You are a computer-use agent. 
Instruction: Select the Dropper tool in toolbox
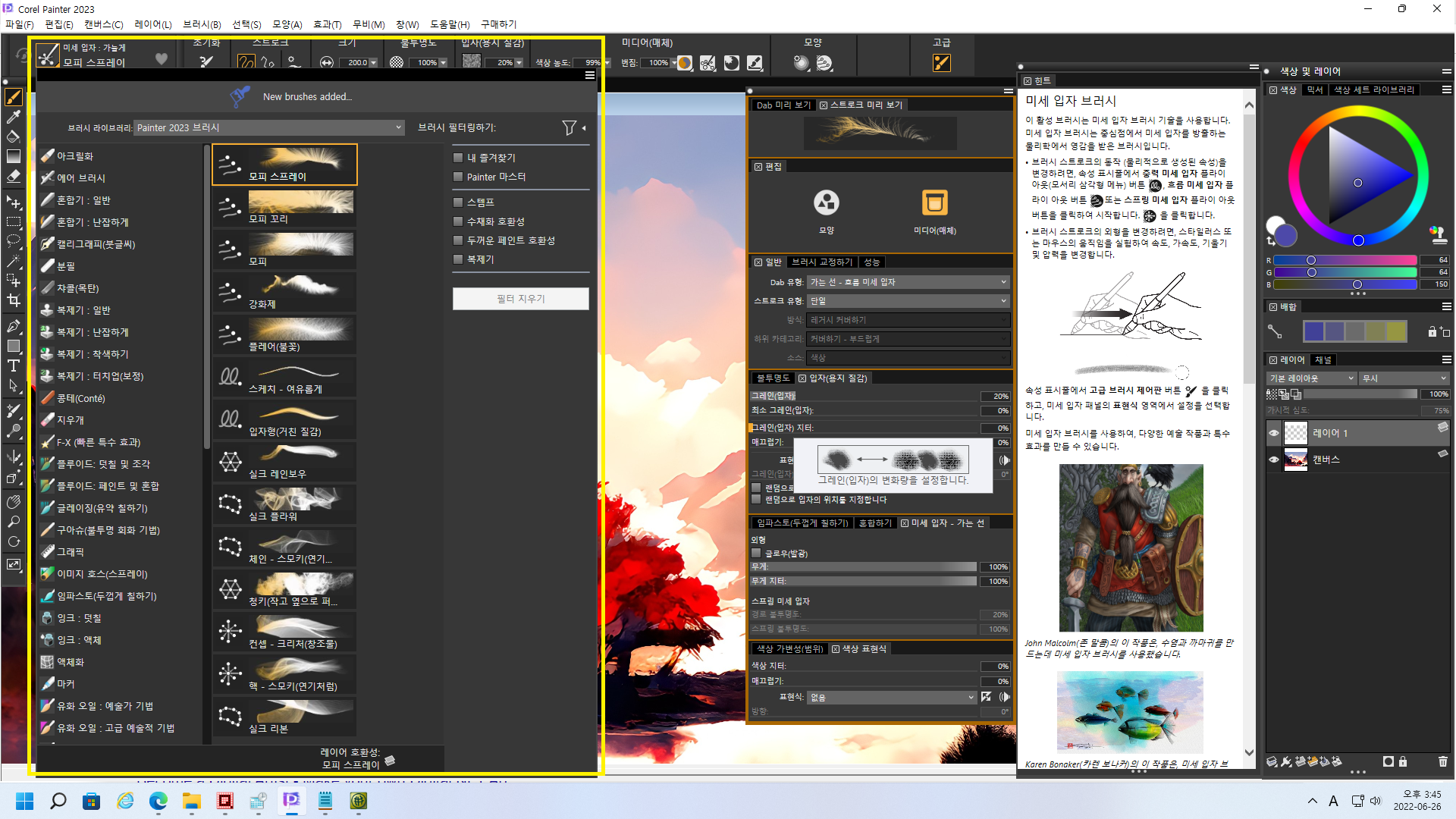13,117
